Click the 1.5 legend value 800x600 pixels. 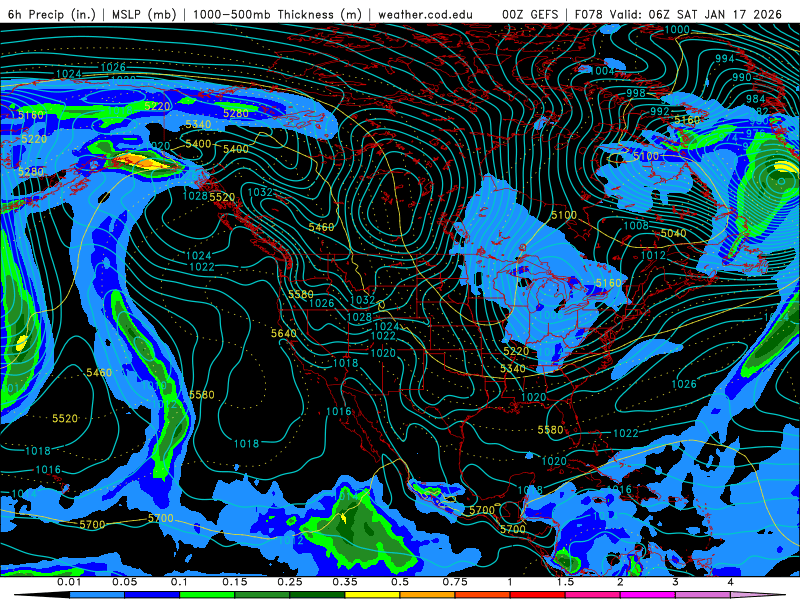(x=565, y=582)
